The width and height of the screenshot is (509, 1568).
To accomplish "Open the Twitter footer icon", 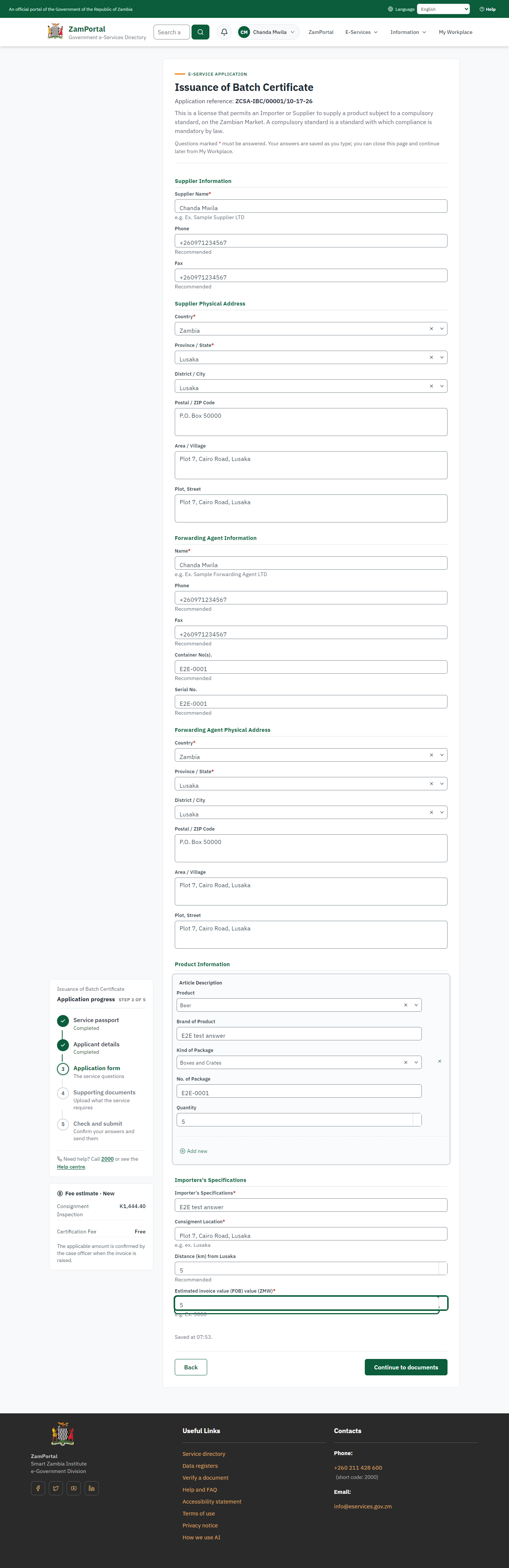I will (56, 1488).
